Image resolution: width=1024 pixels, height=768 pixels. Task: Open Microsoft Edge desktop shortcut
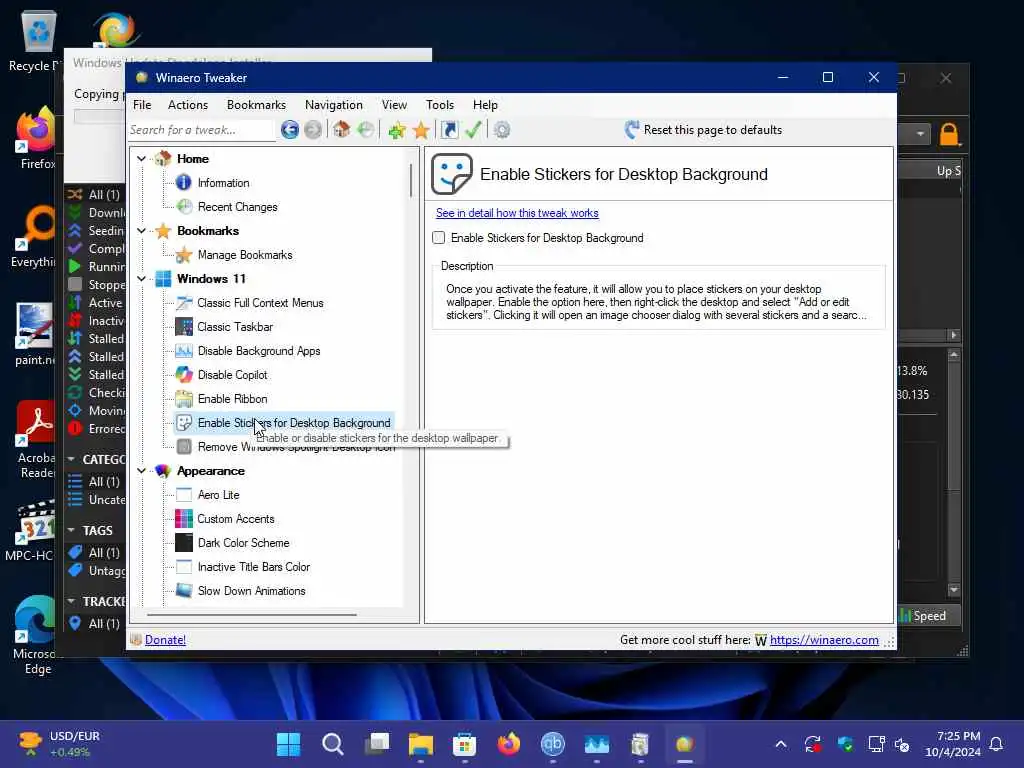[34, 635]
